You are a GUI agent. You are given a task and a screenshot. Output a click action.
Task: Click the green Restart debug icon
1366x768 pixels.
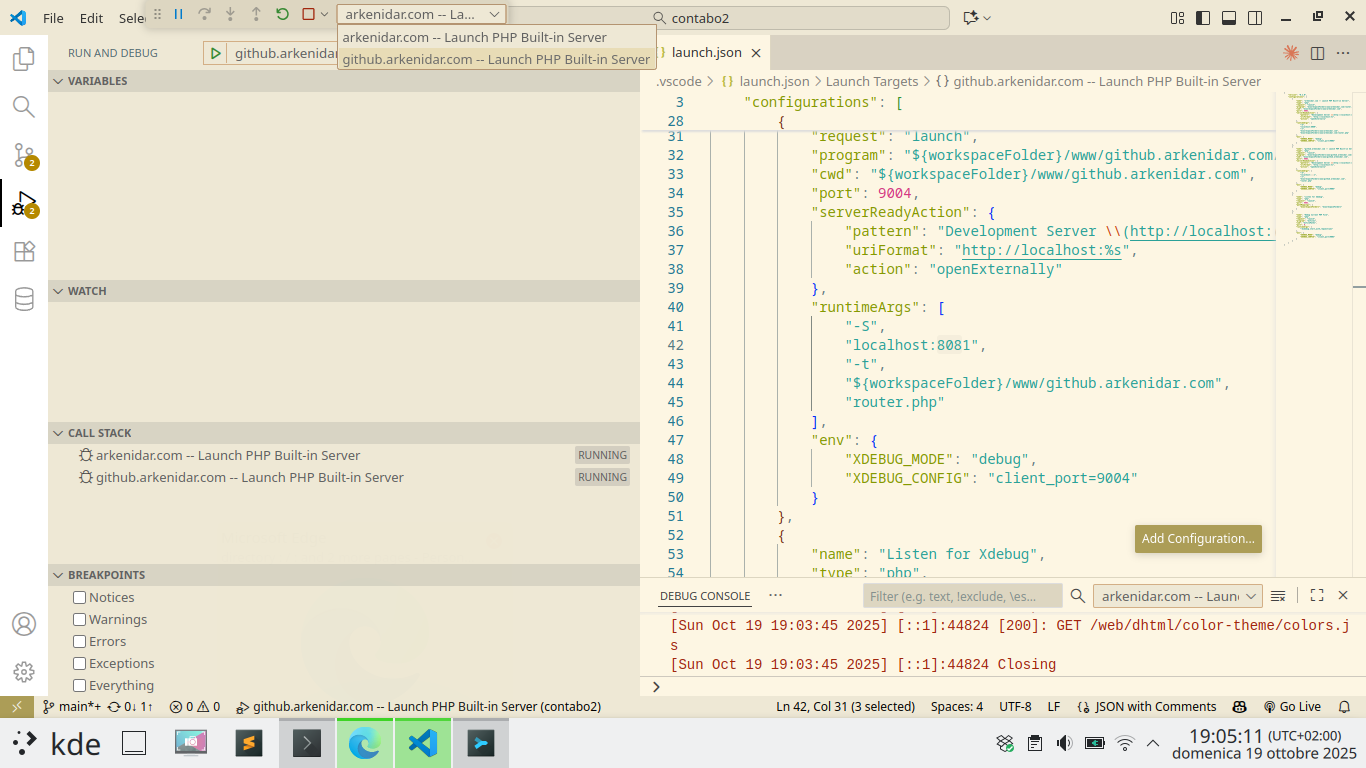pyautogui.click(x=283, y=14)
